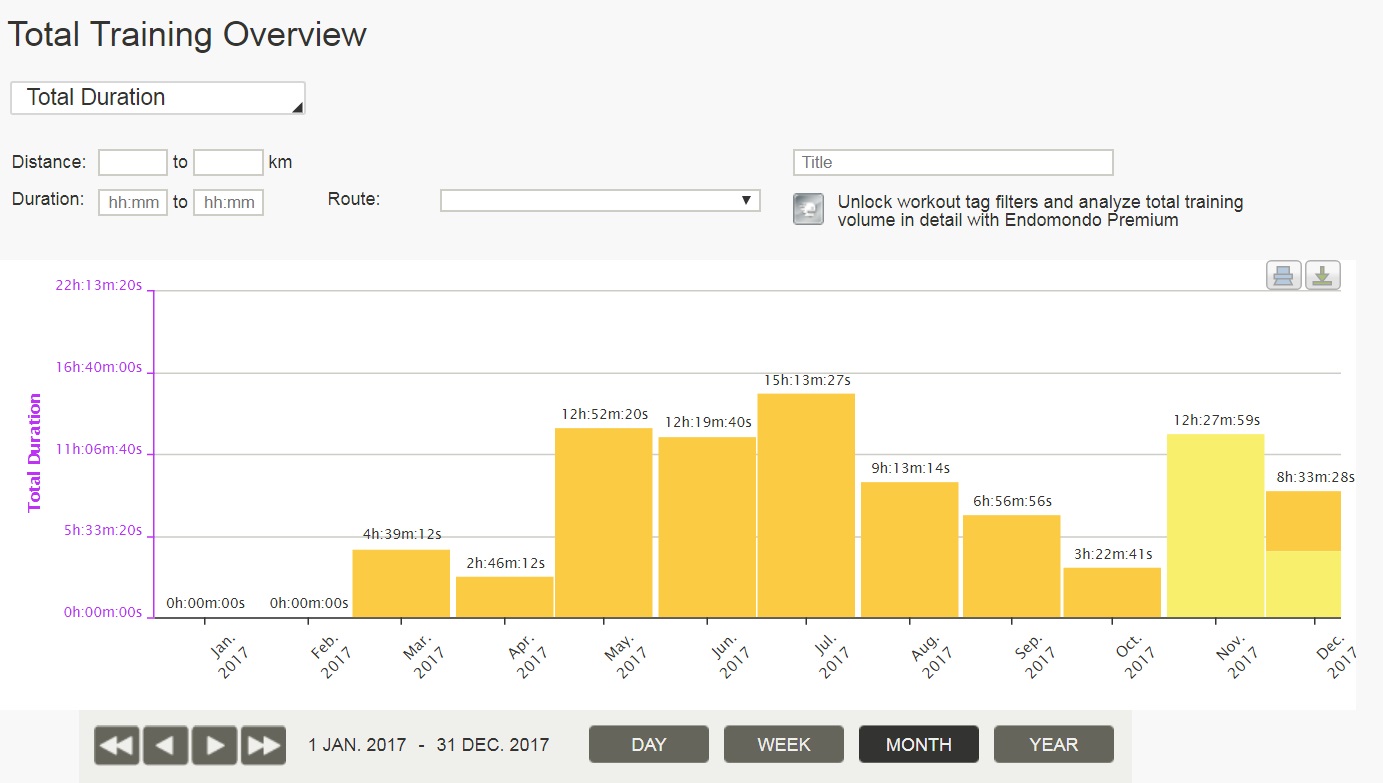Select the March 2017 bar

(401, 583)
